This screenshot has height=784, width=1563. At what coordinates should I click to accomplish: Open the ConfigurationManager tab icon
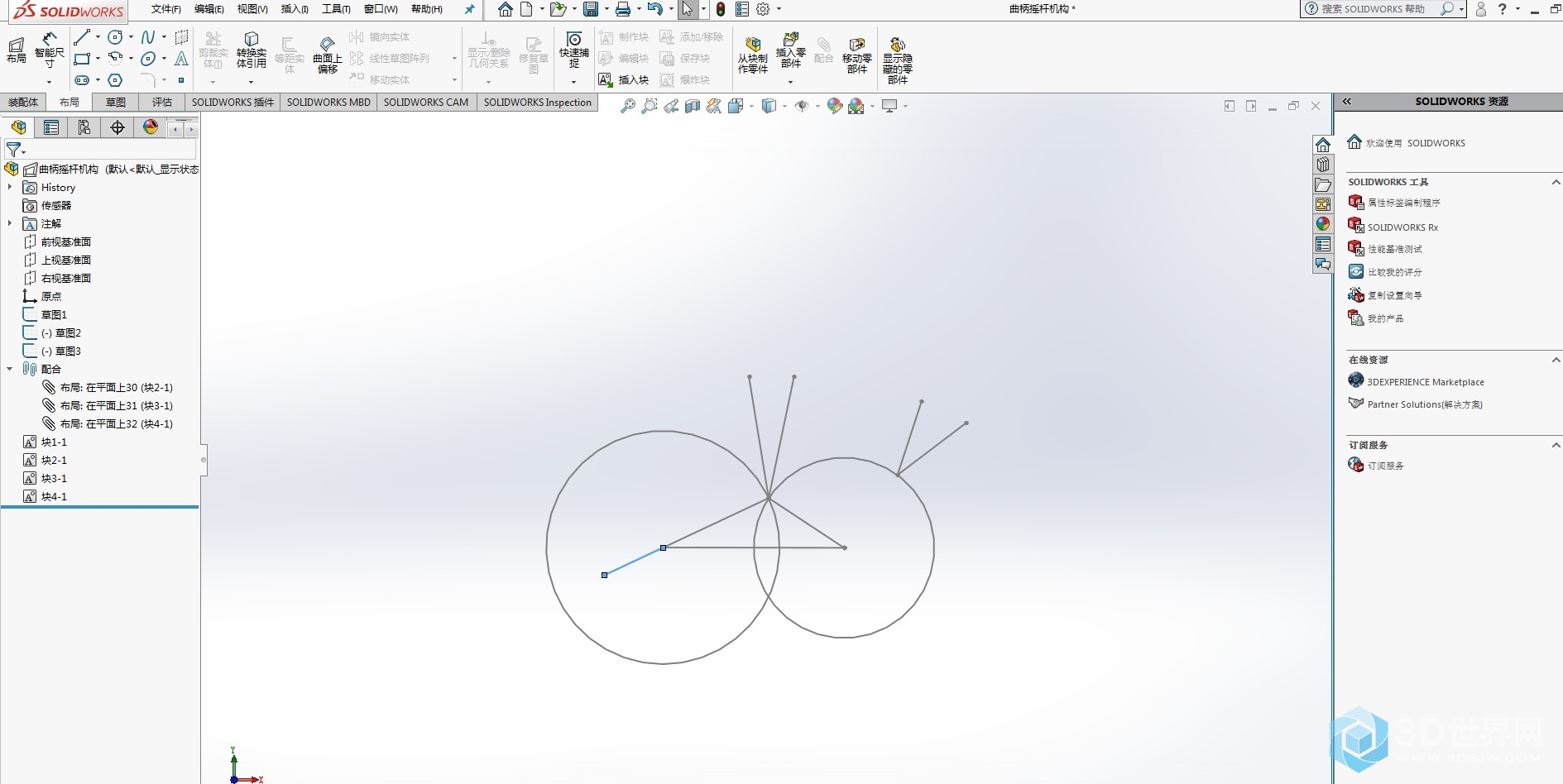[84, 127]
